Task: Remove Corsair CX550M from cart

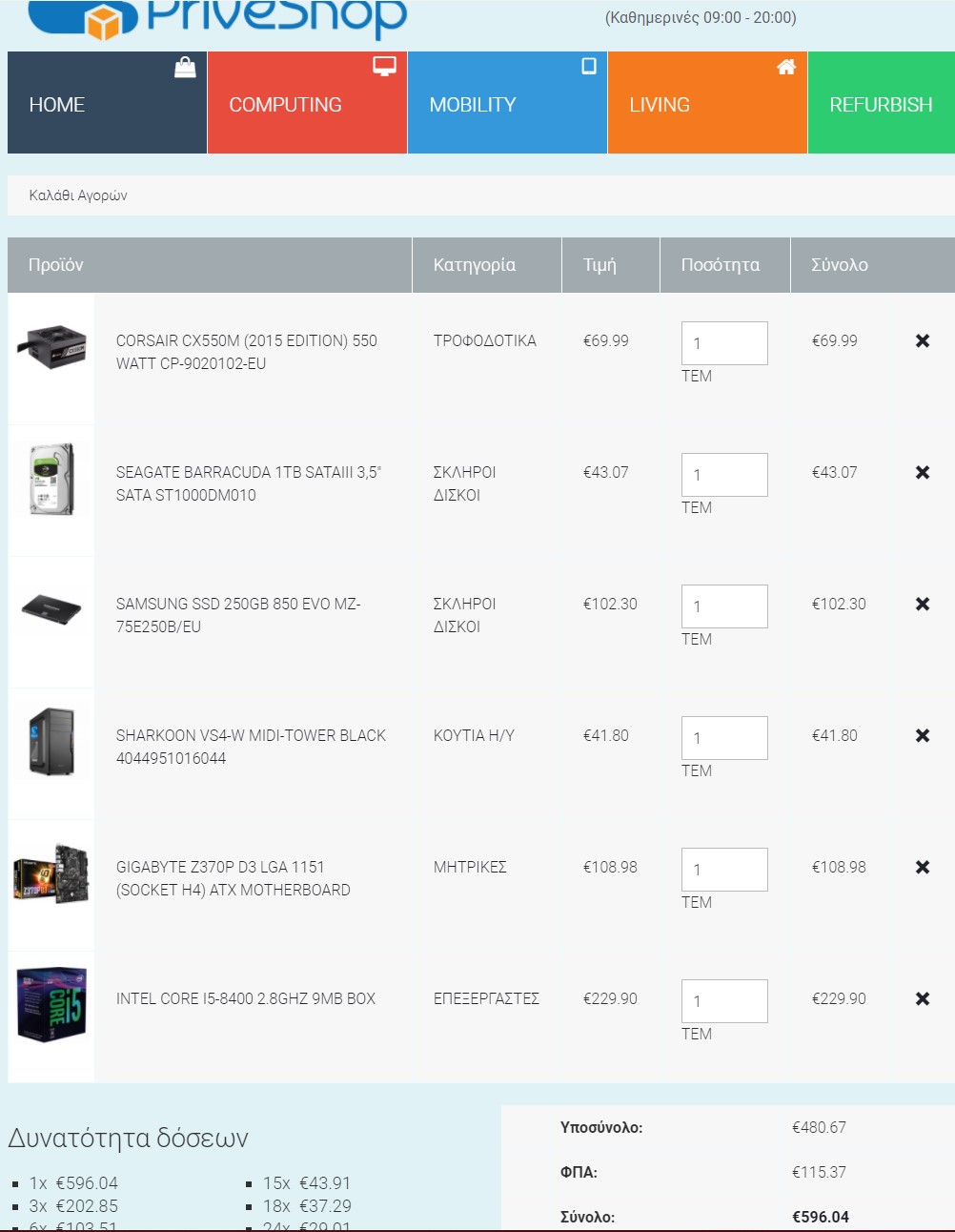Action: 922,340
